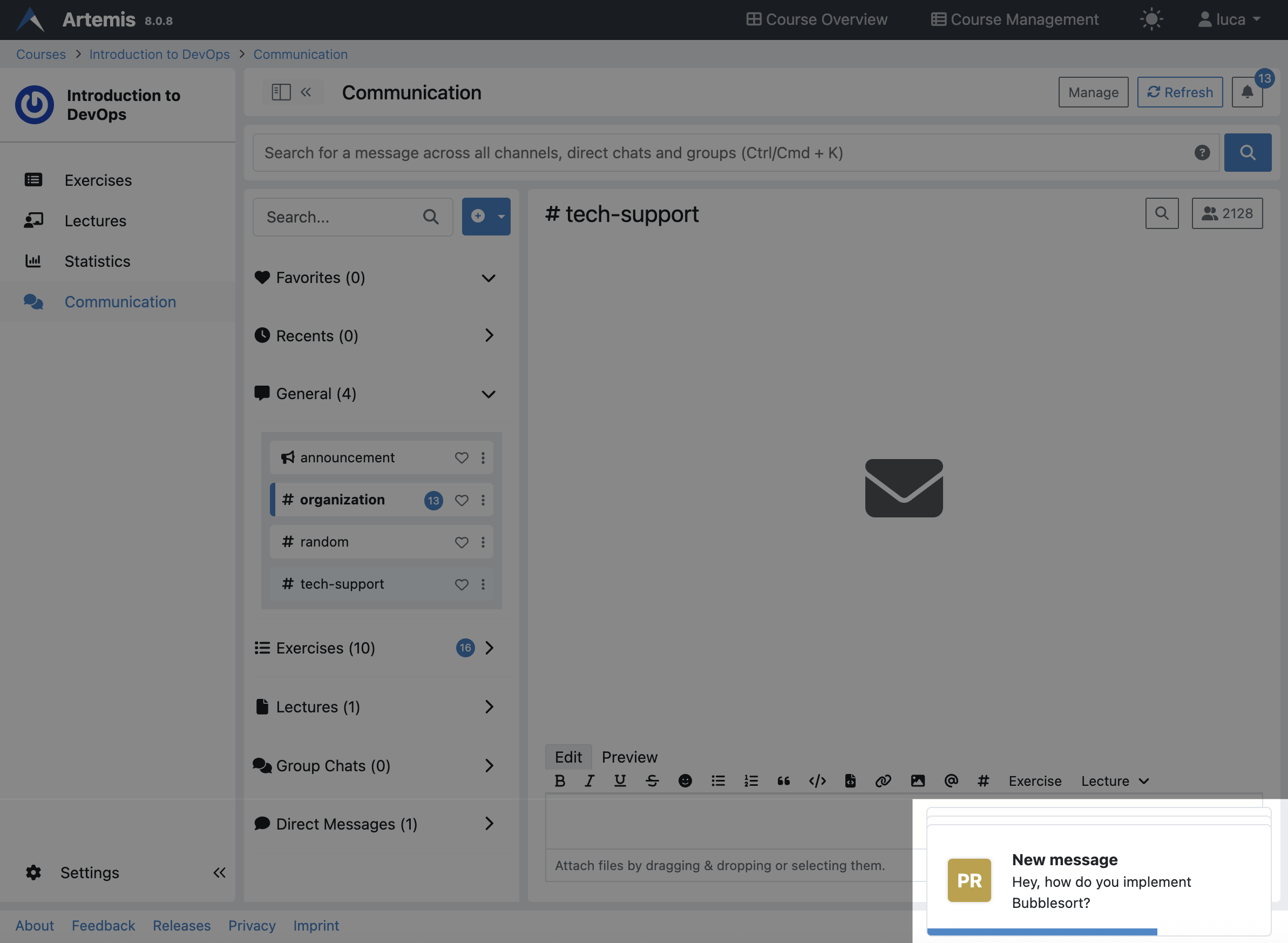Favorite the announcement channel
Screen dimensions: 1288x943
pyautogui.click(x=461, y=457)
